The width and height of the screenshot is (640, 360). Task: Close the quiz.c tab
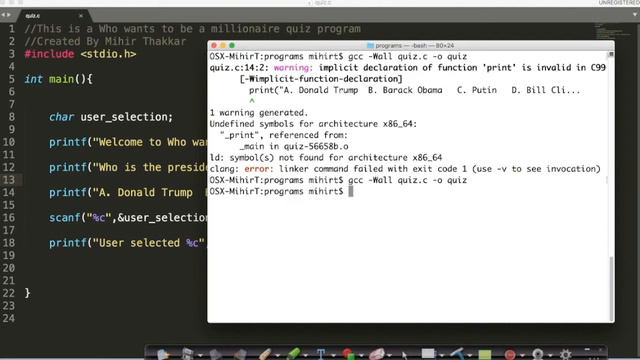click(x=81, y=16)
